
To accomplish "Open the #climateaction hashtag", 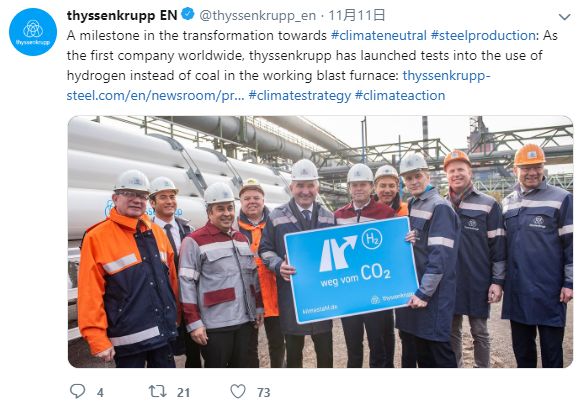I will pos(400,96).
